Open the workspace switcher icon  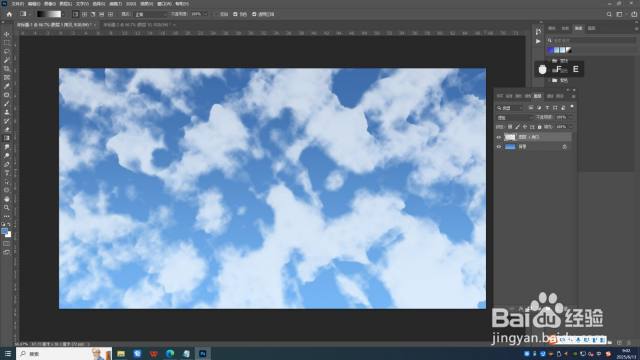coord(620,14)
